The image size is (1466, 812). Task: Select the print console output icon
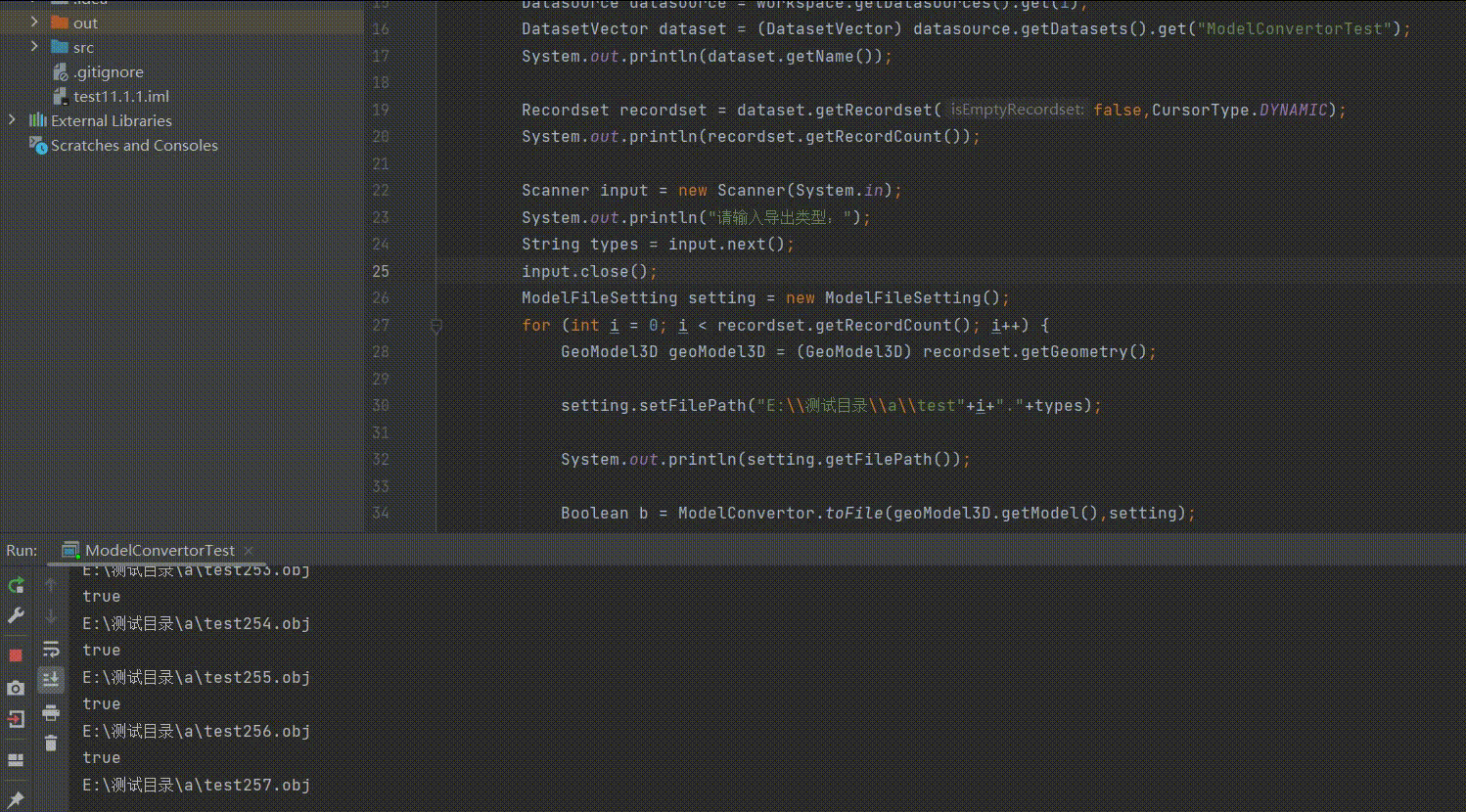point(51,713)
